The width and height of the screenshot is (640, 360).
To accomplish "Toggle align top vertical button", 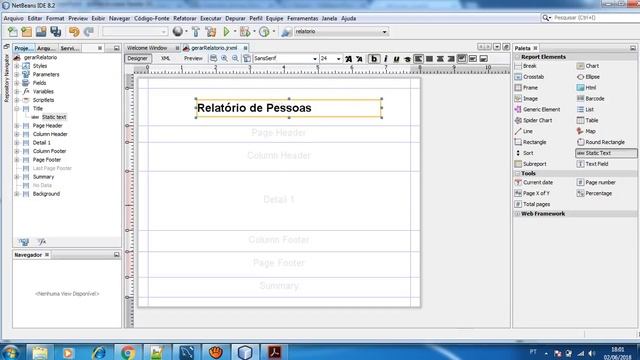I will click(x=462, y=59).
